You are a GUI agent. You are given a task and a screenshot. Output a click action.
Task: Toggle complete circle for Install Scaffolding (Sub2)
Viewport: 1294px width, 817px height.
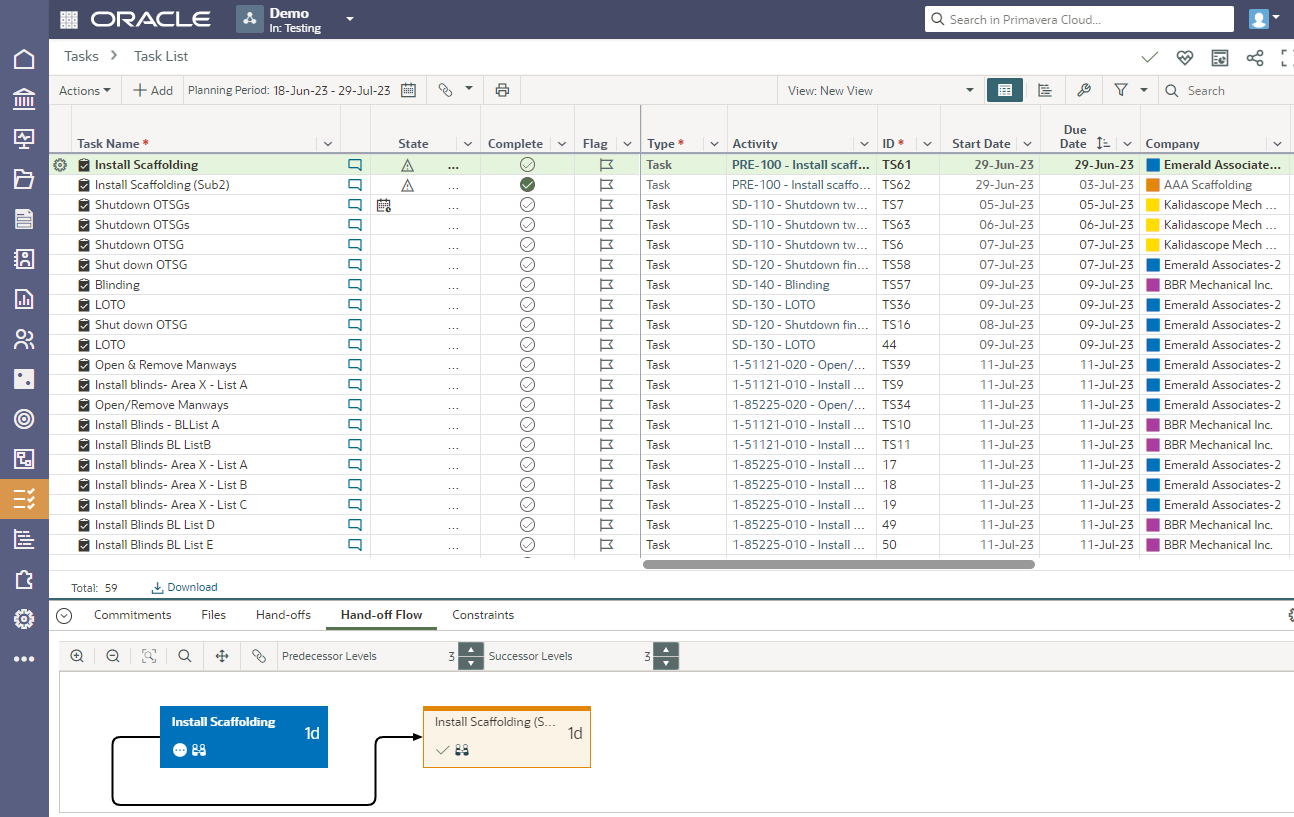[527, 185]
